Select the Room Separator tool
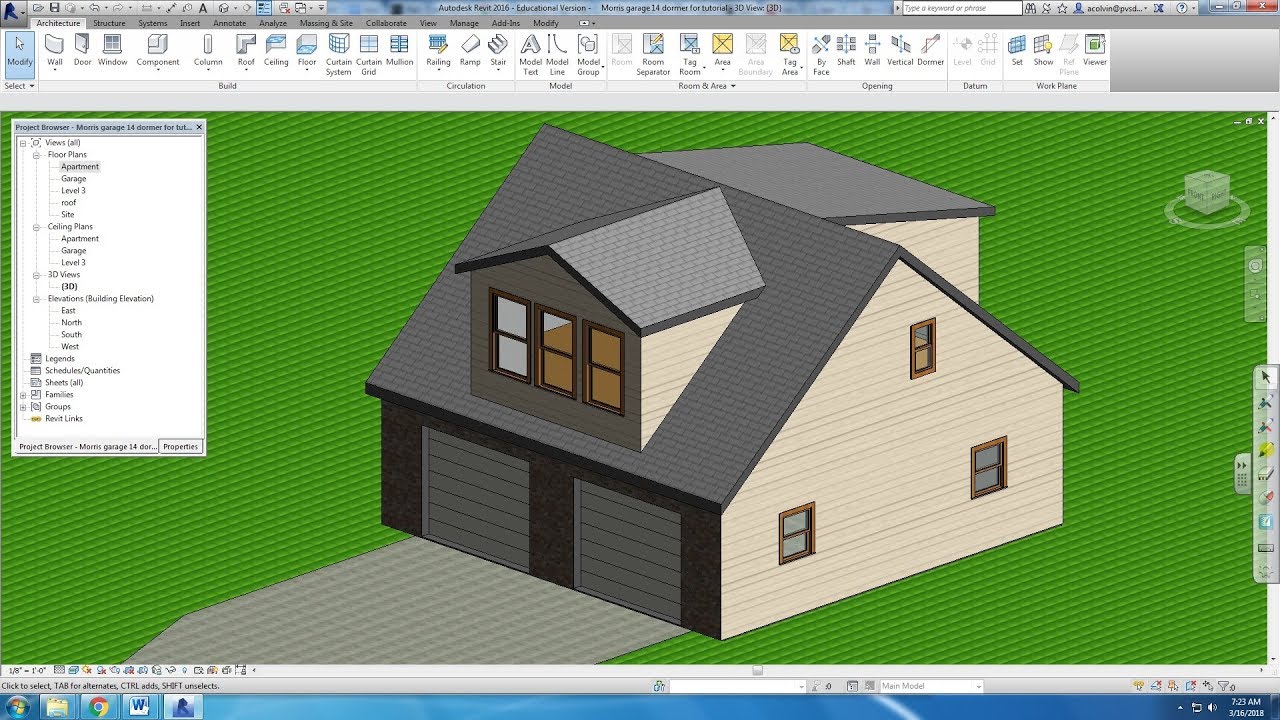Screen dimensions: 1280x720 click(653, 55)
